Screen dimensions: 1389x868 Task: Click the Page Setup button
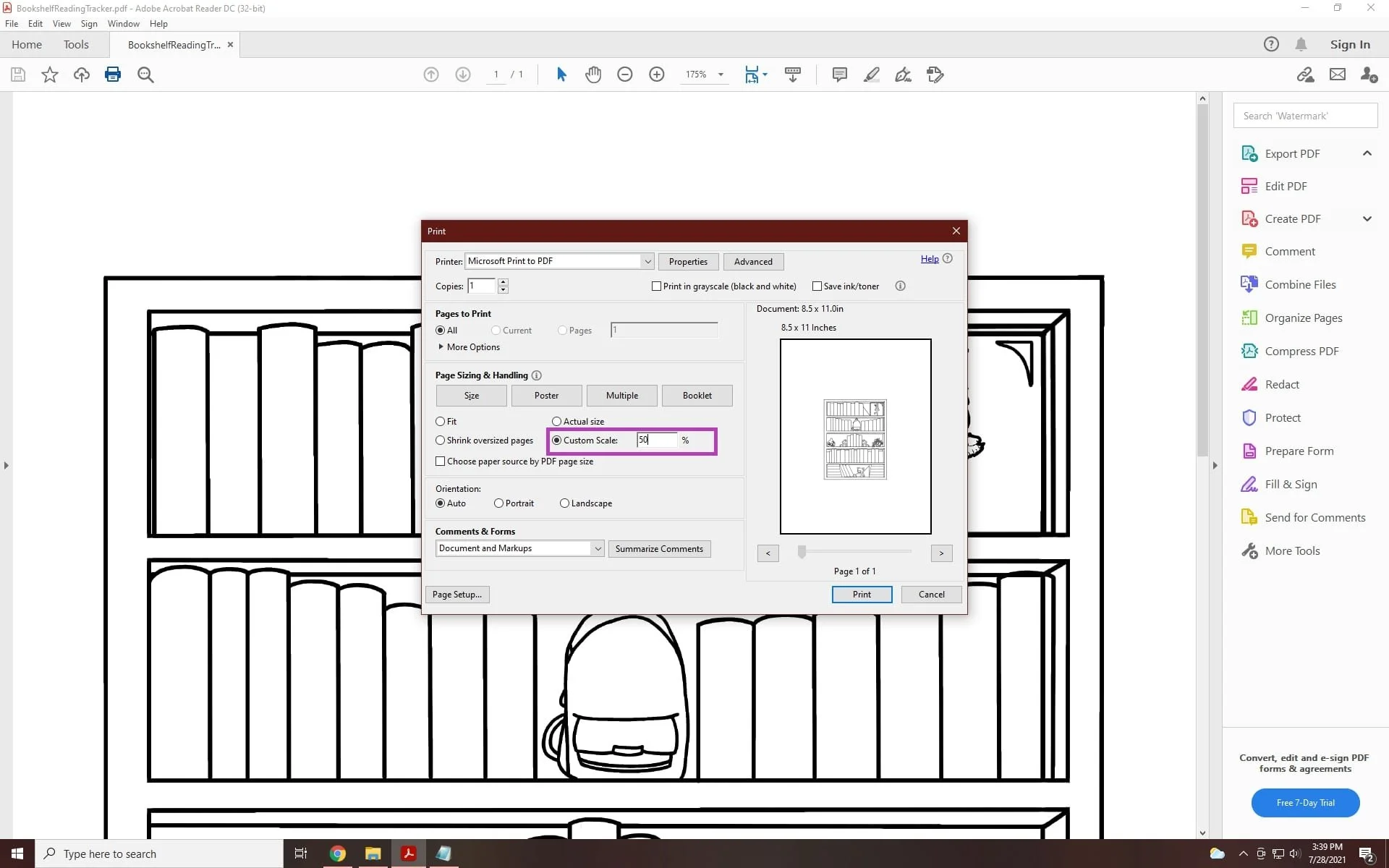point(456,594)
